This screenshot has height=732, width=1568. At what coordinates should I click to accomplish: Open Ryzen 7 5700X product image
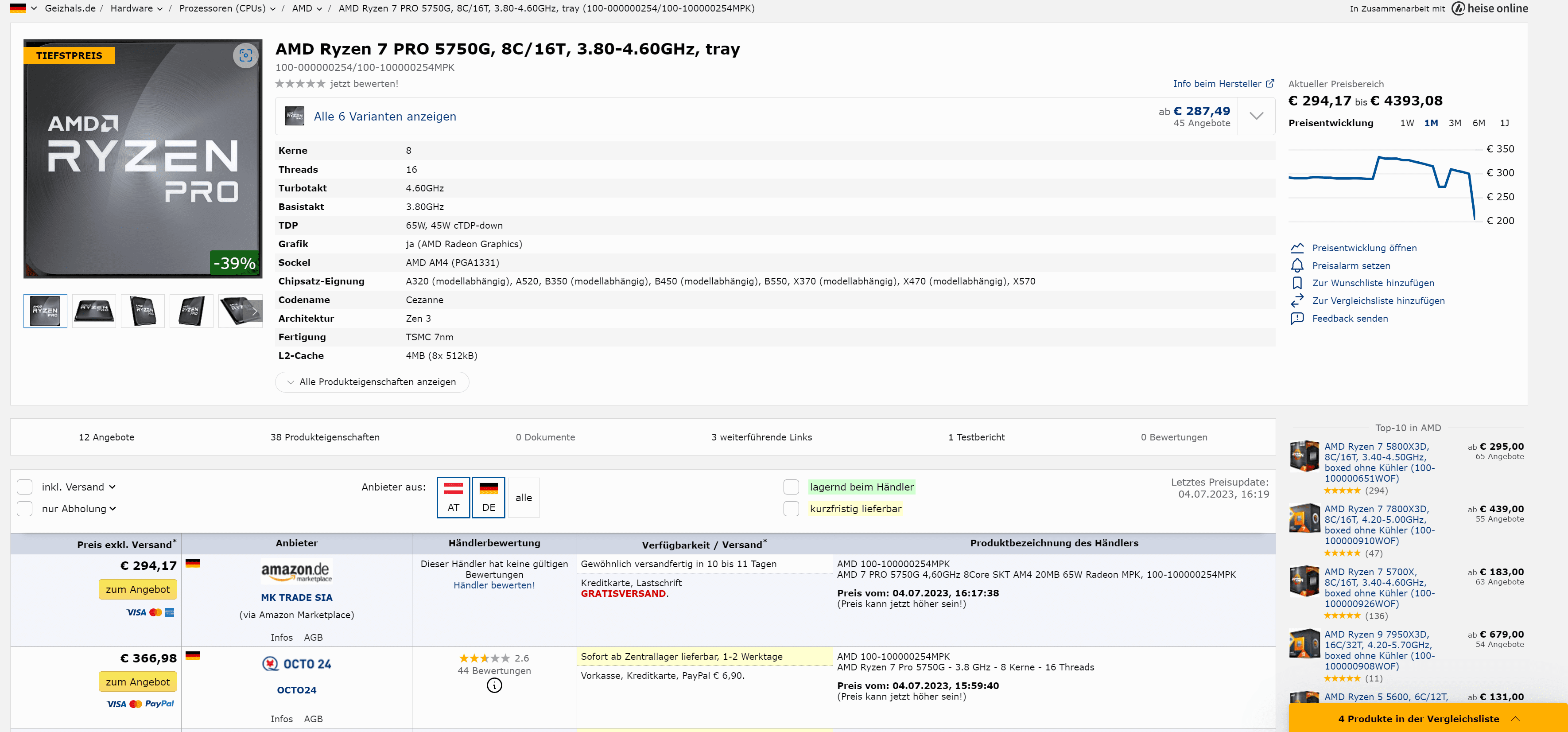tap(1304, 581)
